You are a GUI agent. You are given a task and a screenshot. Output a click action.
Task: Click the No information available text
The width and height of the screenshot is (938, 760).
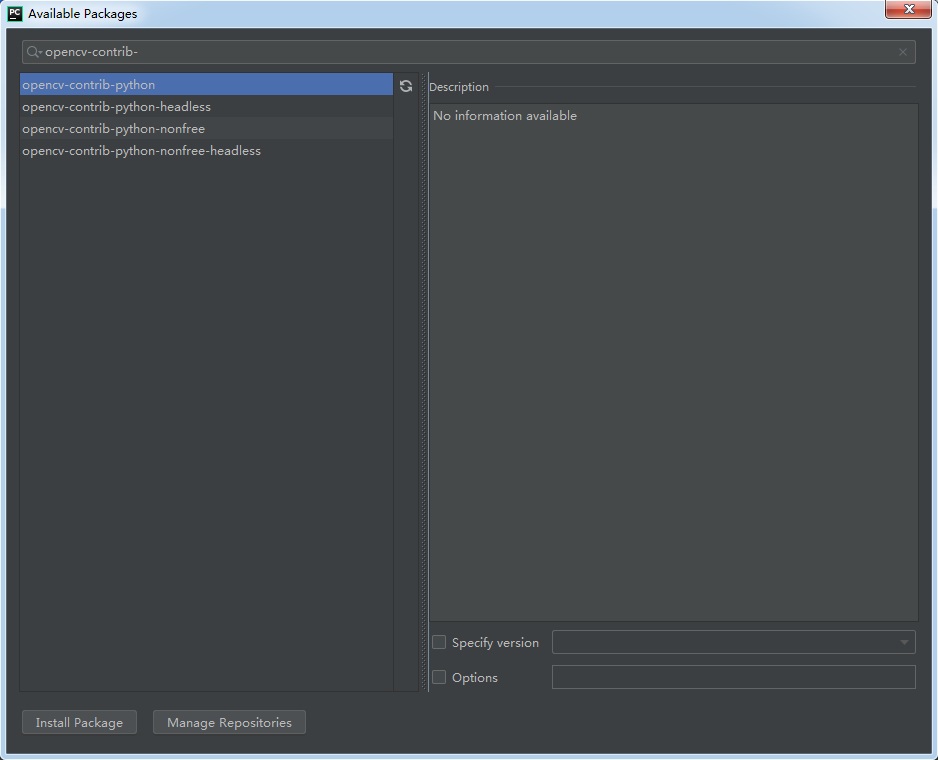click(x=503, y=115)
